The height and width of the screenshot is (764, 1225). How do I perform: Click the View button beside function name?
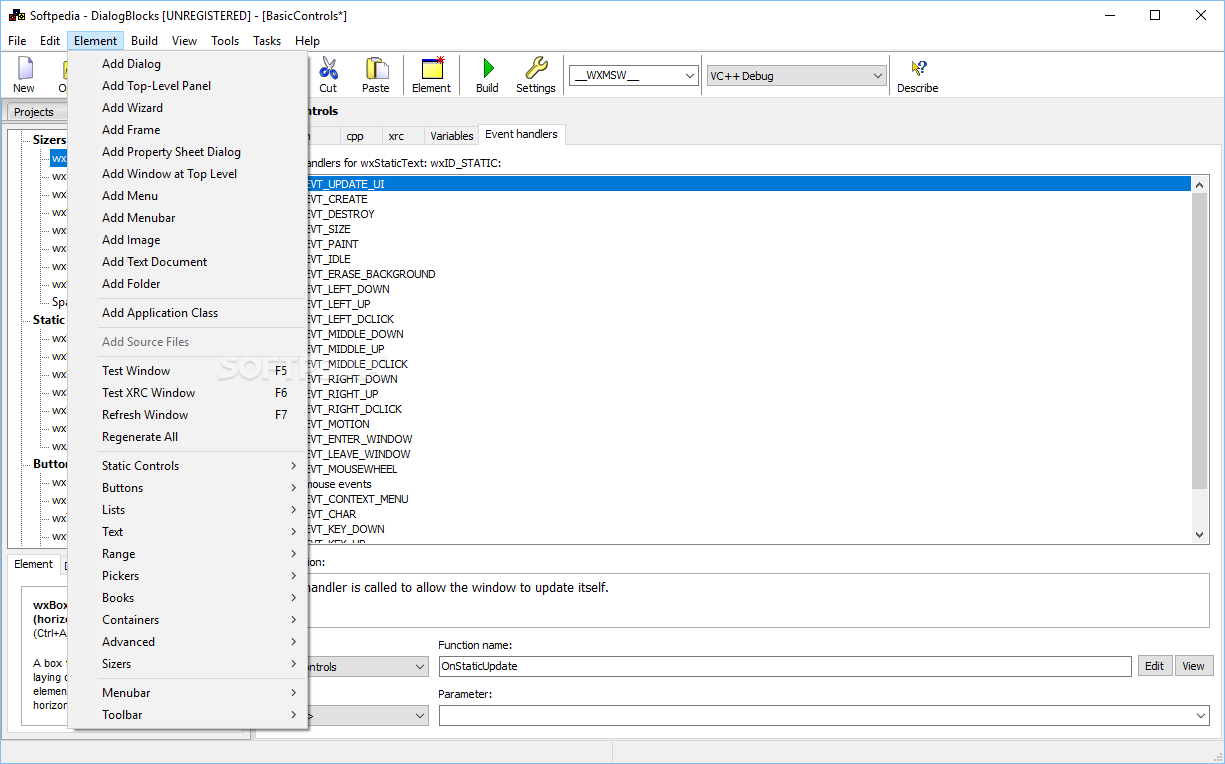coord(1194,666)
